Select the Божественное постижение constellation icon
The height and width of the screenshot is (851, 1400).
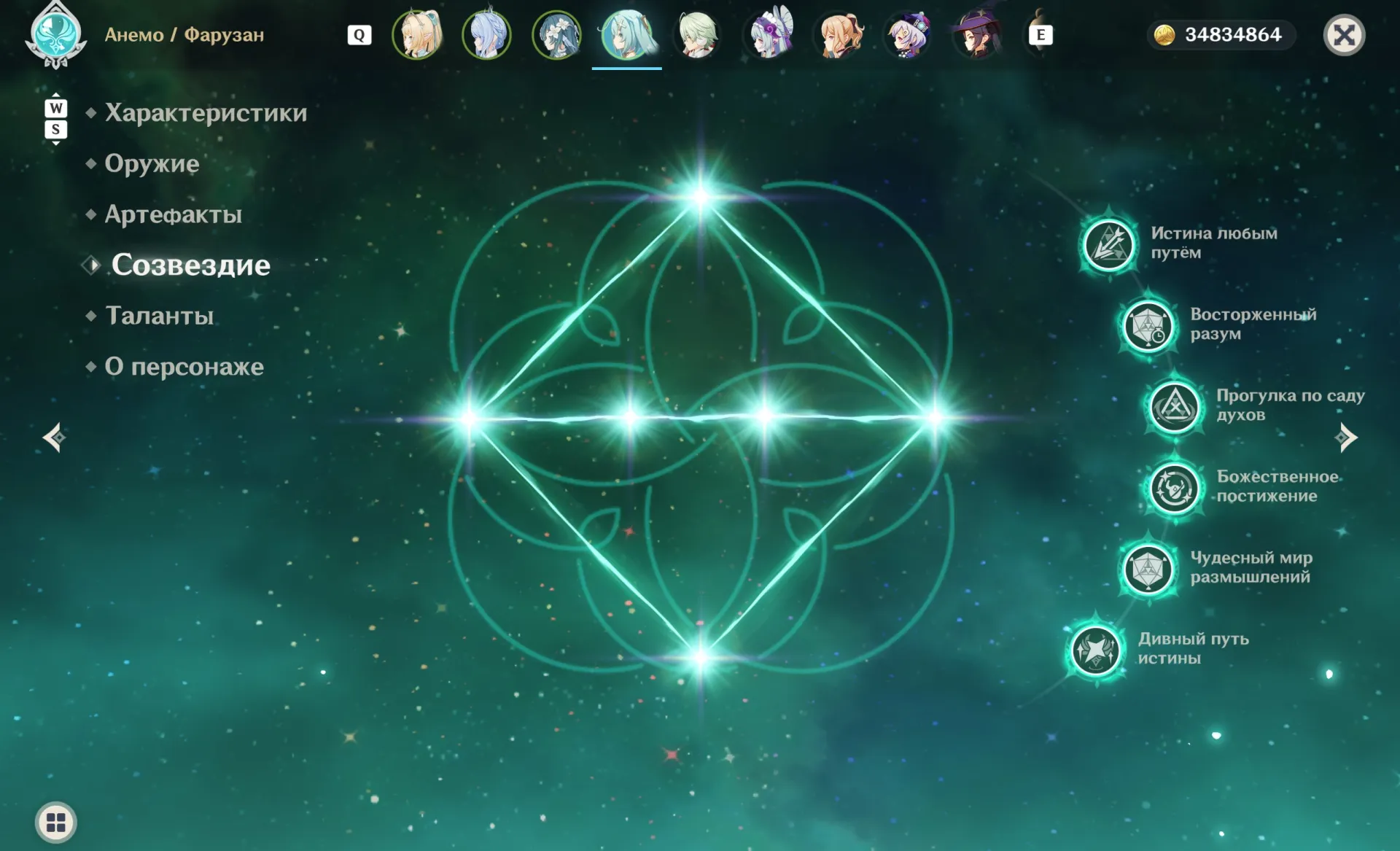click(1174, 488)
